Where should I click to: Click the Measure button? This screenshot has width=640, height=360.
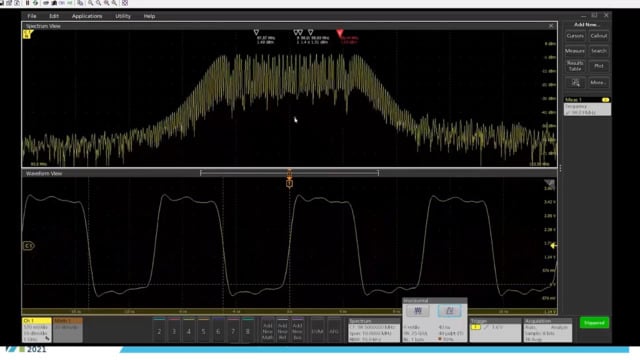point(575,51)
